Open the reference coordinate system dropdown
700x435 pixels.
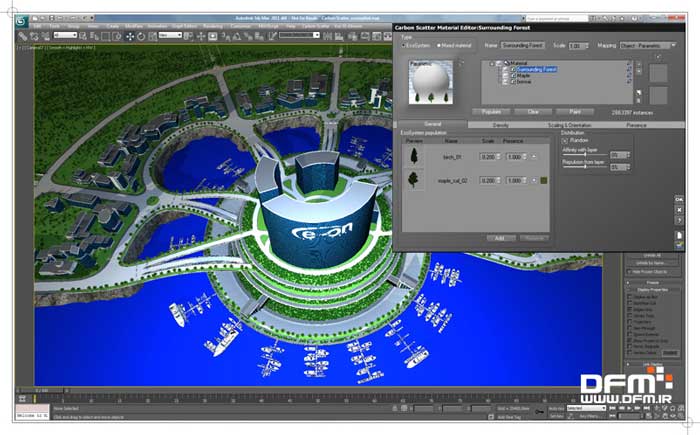(x=170, y=35)
